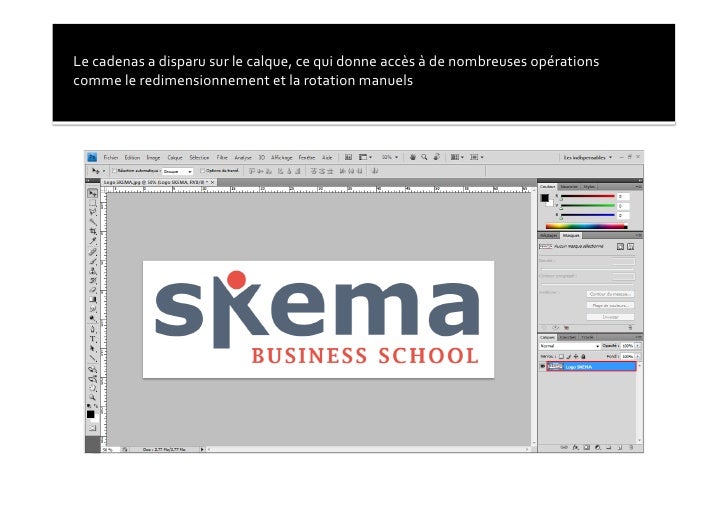728x514 pixels.
Task: Click the foreground color swatch in toolbox
Action: [90, 414]
